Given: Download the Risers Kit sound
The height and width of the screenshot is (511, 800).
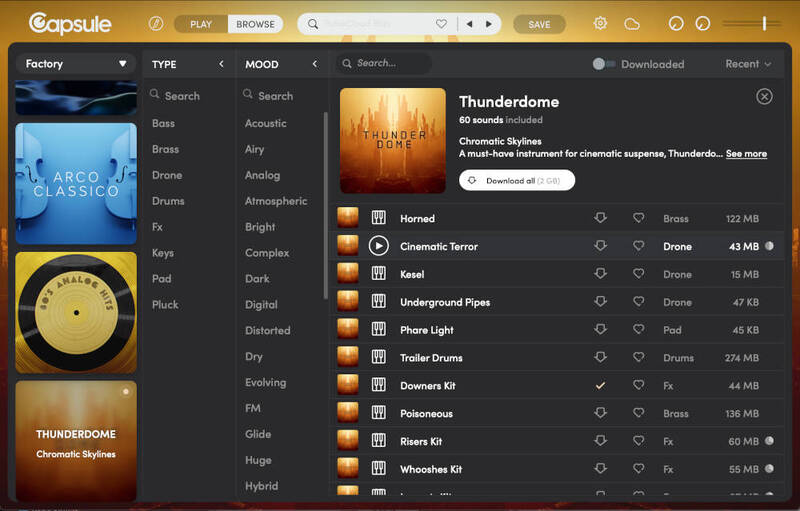Looking at the screenshot, I should [x=601, y=441].
